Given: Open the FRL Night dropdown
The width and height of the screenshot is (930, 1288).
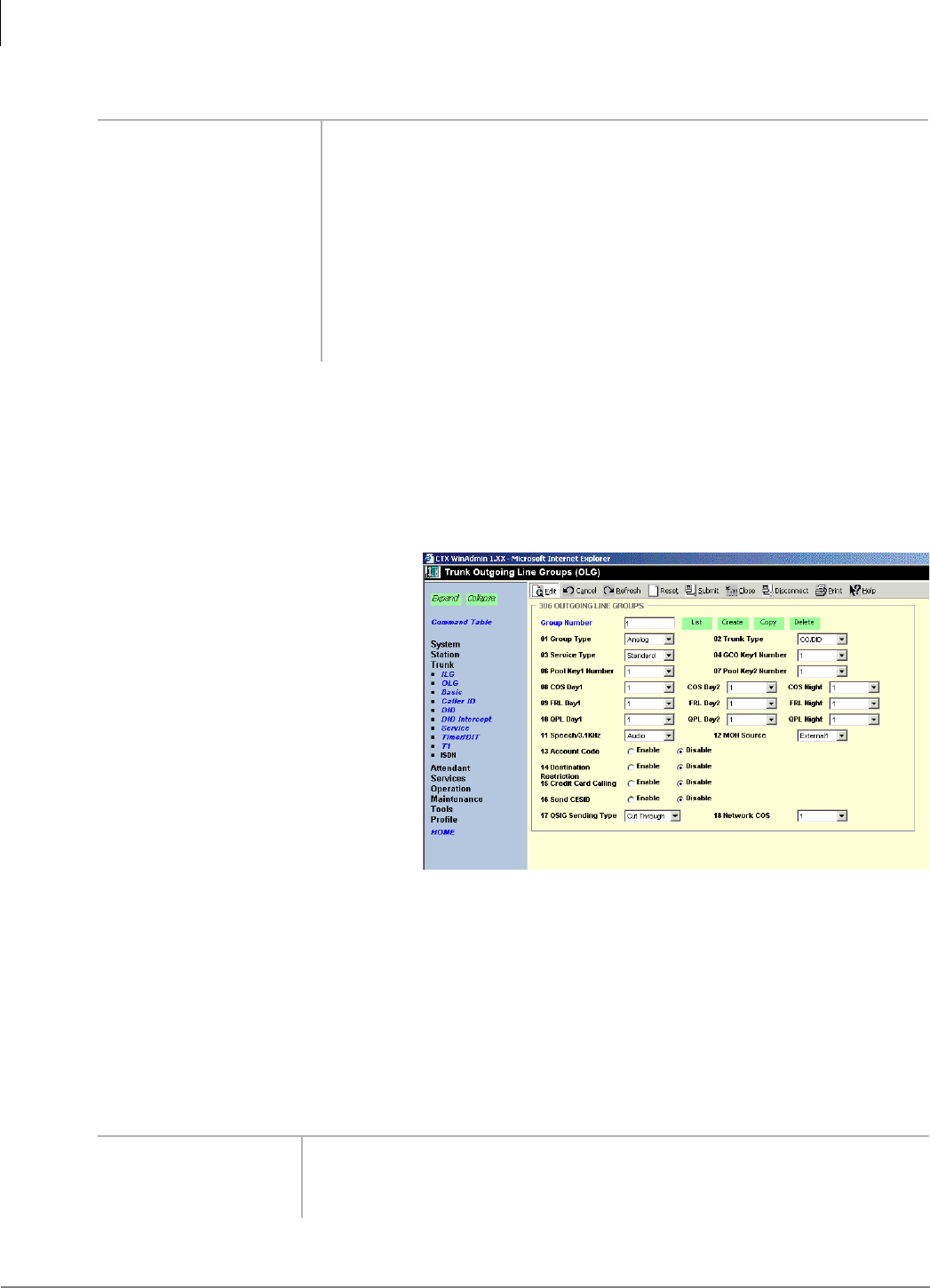Looking at the screenshot, I should click(x=854, y=704).
